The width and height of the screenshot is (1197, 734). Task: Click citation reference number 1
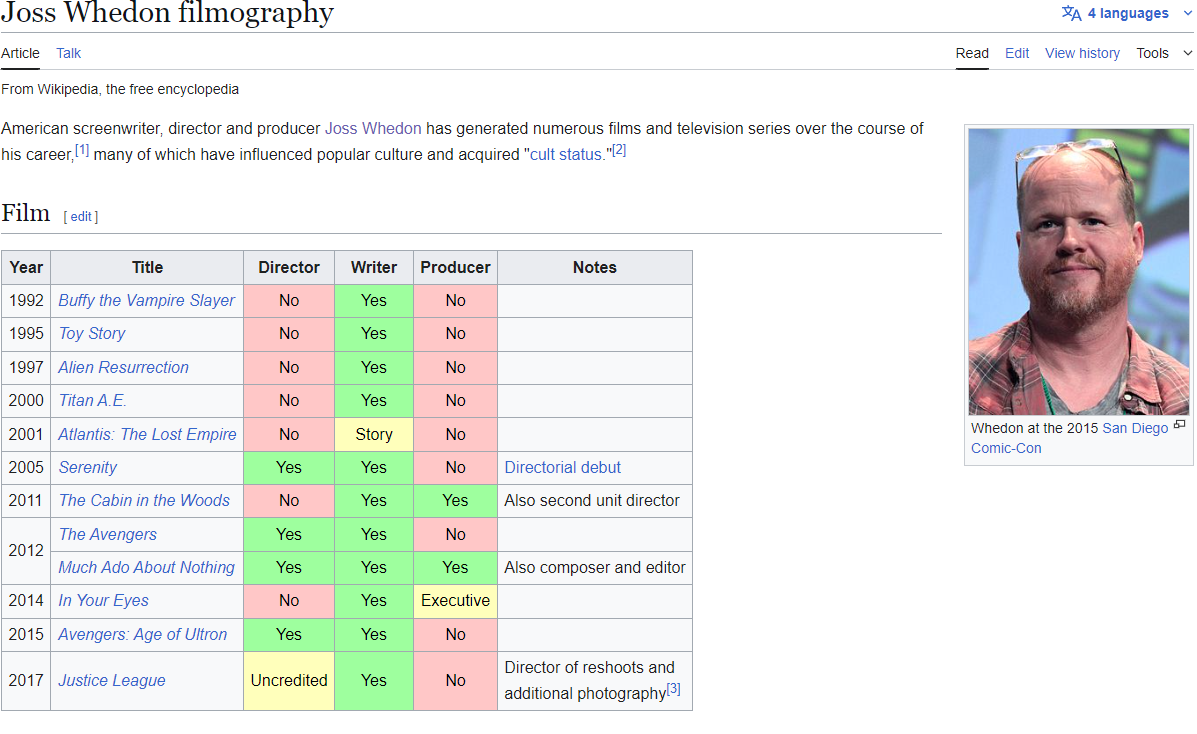point(82,150)
